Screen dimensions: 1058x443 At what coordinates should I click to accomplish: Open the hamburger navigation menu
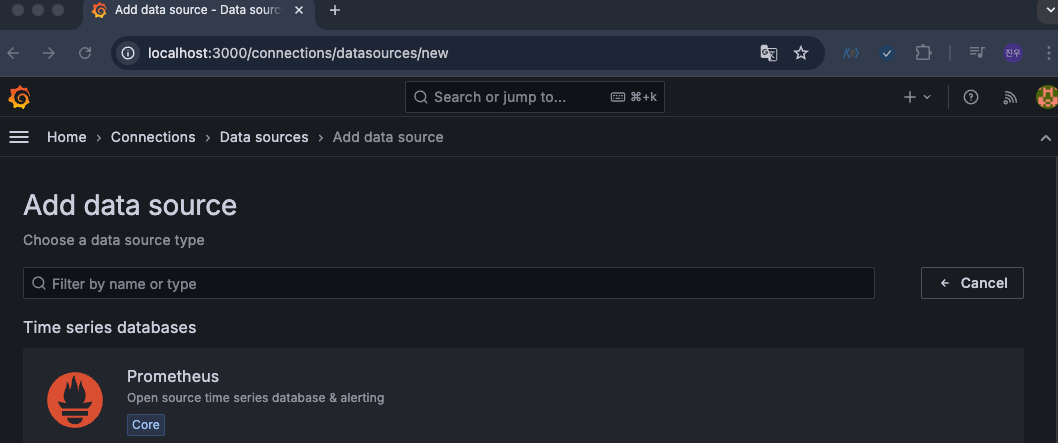19,137
